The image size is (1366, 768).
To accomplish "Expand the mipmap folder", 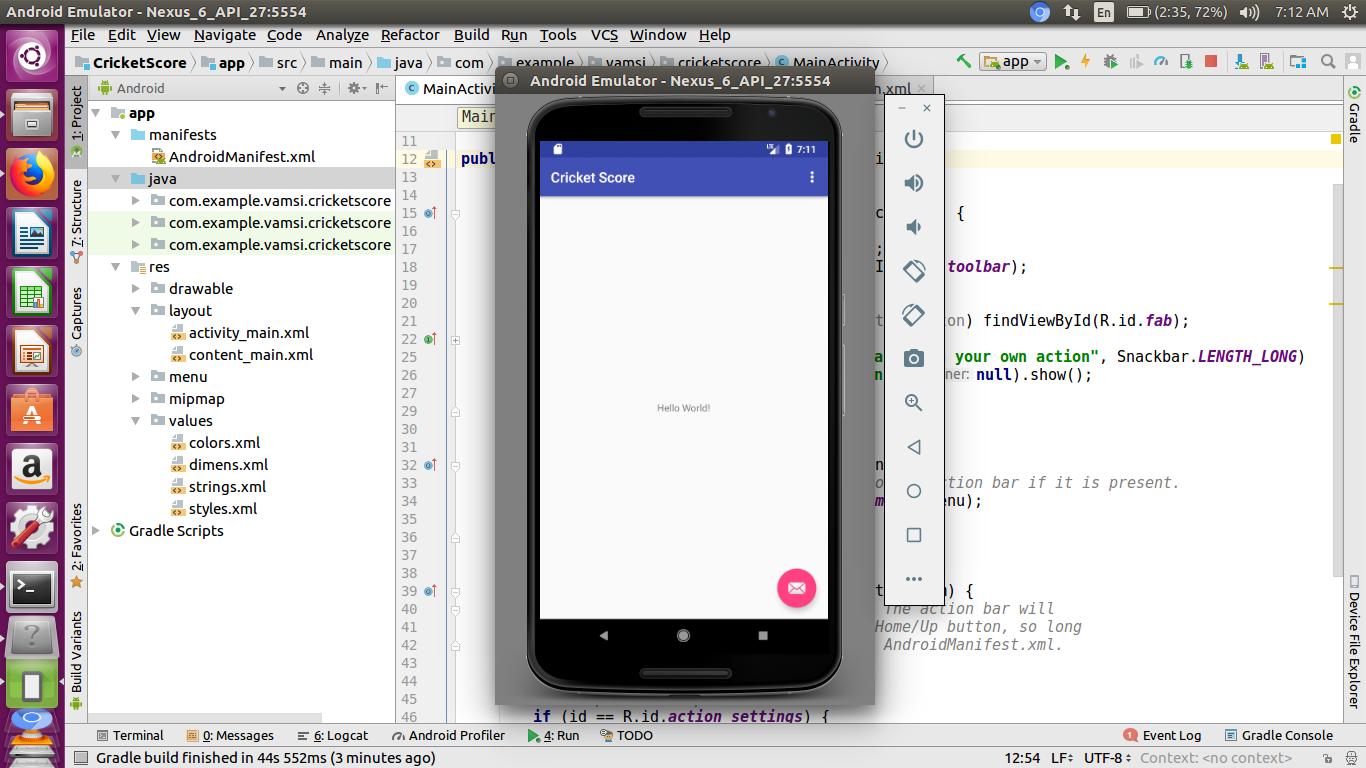I will click(x=136, y=399).
